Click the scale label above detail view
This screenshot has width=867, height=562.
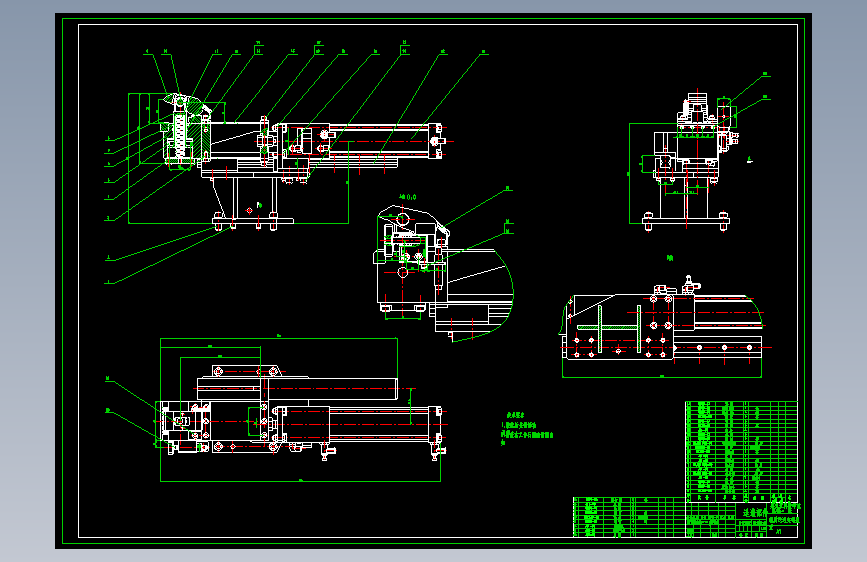click(x=408, y=197)
